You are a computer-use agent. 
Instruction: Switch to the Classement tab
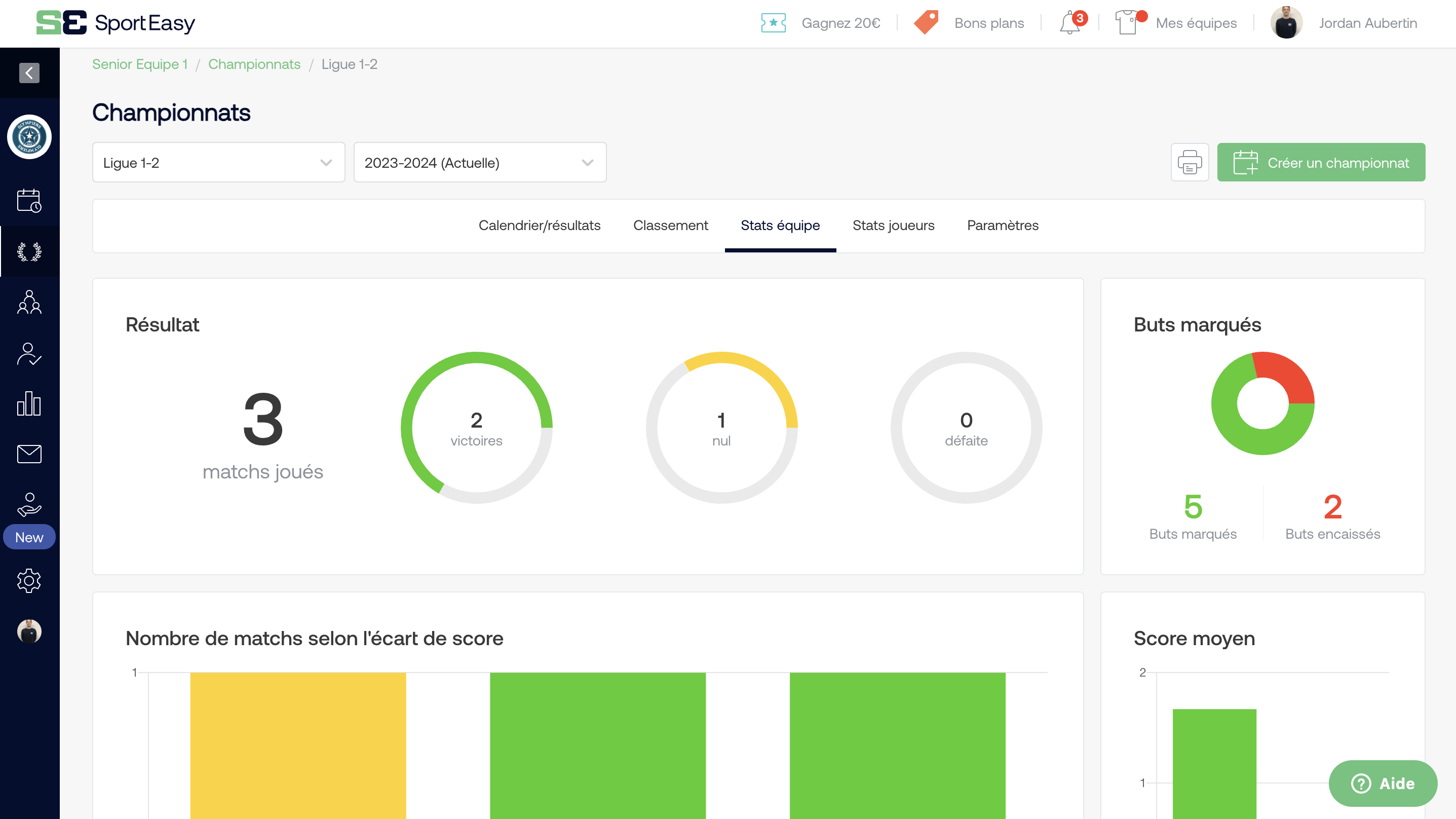coord(670,225)
